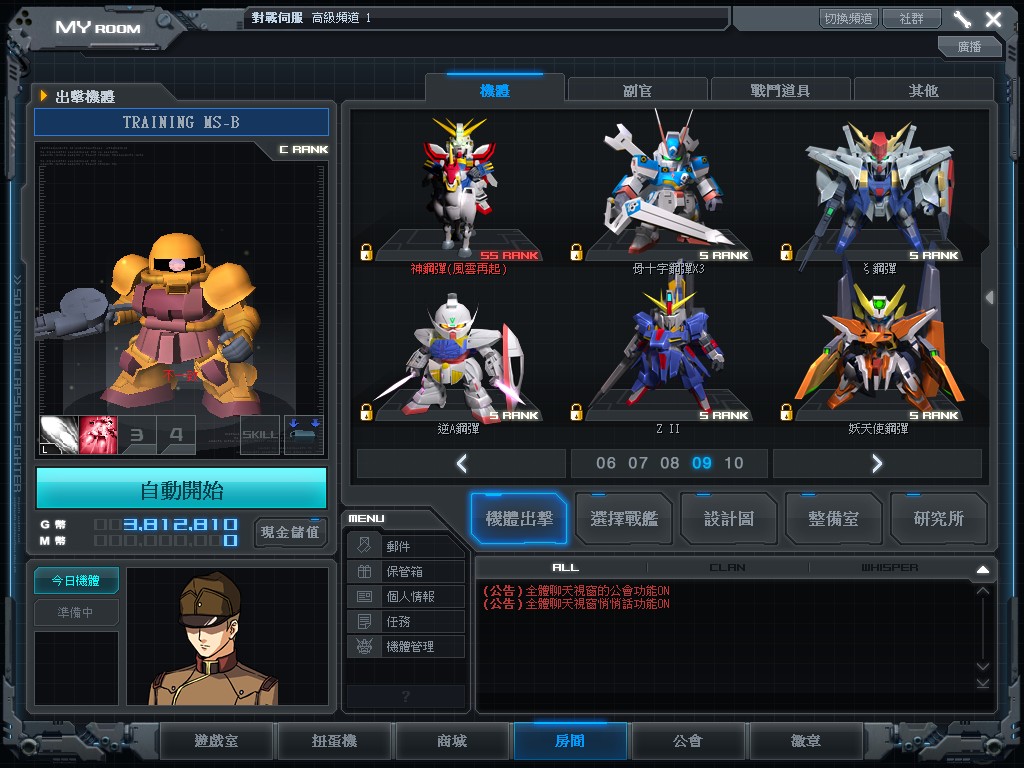Select current unit page 09
The width and height of the screenshot is (1024, 768).
point(701,463)
